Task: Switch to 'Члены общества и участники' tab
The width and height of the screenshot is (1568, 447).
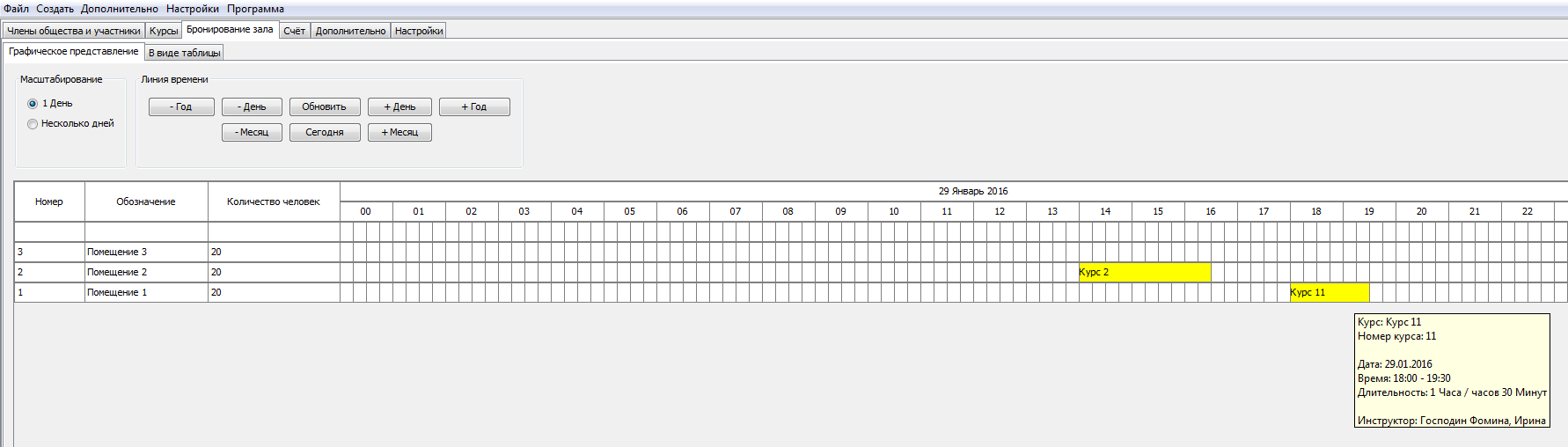Action: coord(74,31)
